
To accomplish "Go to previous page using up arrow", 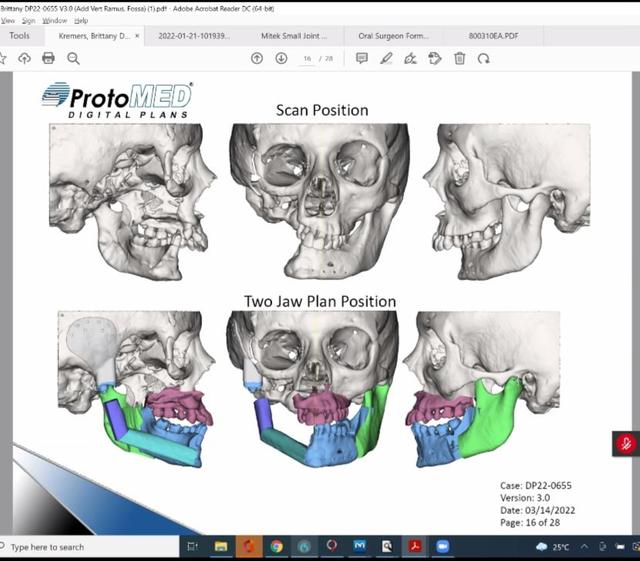I will (x=257, y=58).
